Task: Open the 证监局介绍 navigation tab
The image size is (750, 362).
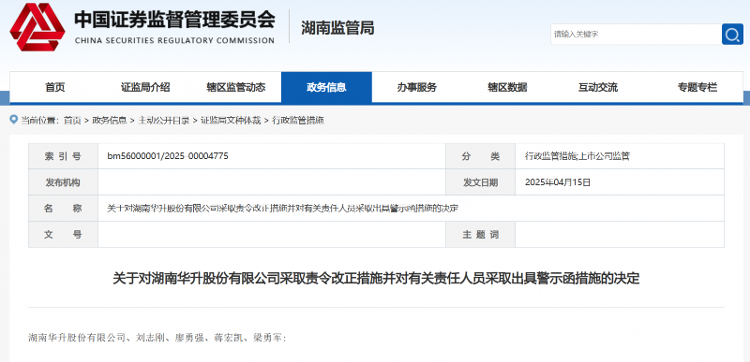Action: point(145,88)
